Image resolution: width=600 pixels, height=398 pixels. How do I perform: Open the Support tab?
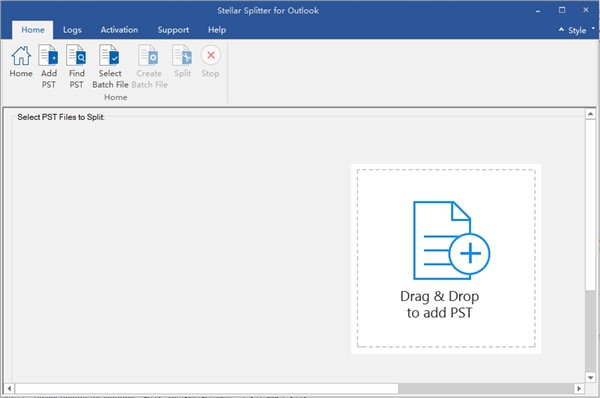pyautogui.click(x=173, y=30)
